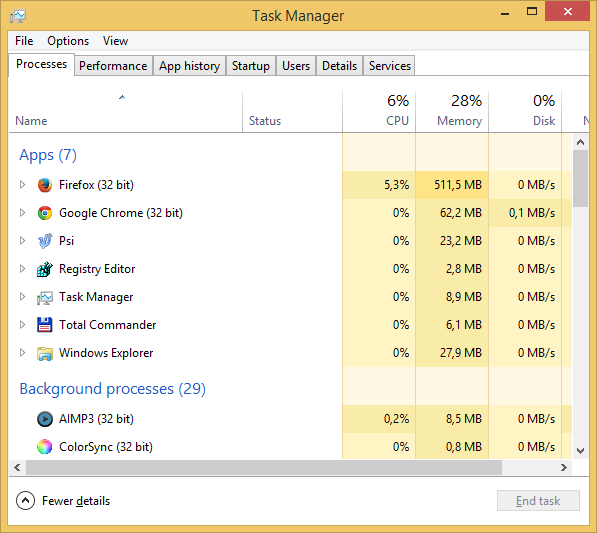
Task: Click the 511,5 MB memory value
Action: (458, 185)
